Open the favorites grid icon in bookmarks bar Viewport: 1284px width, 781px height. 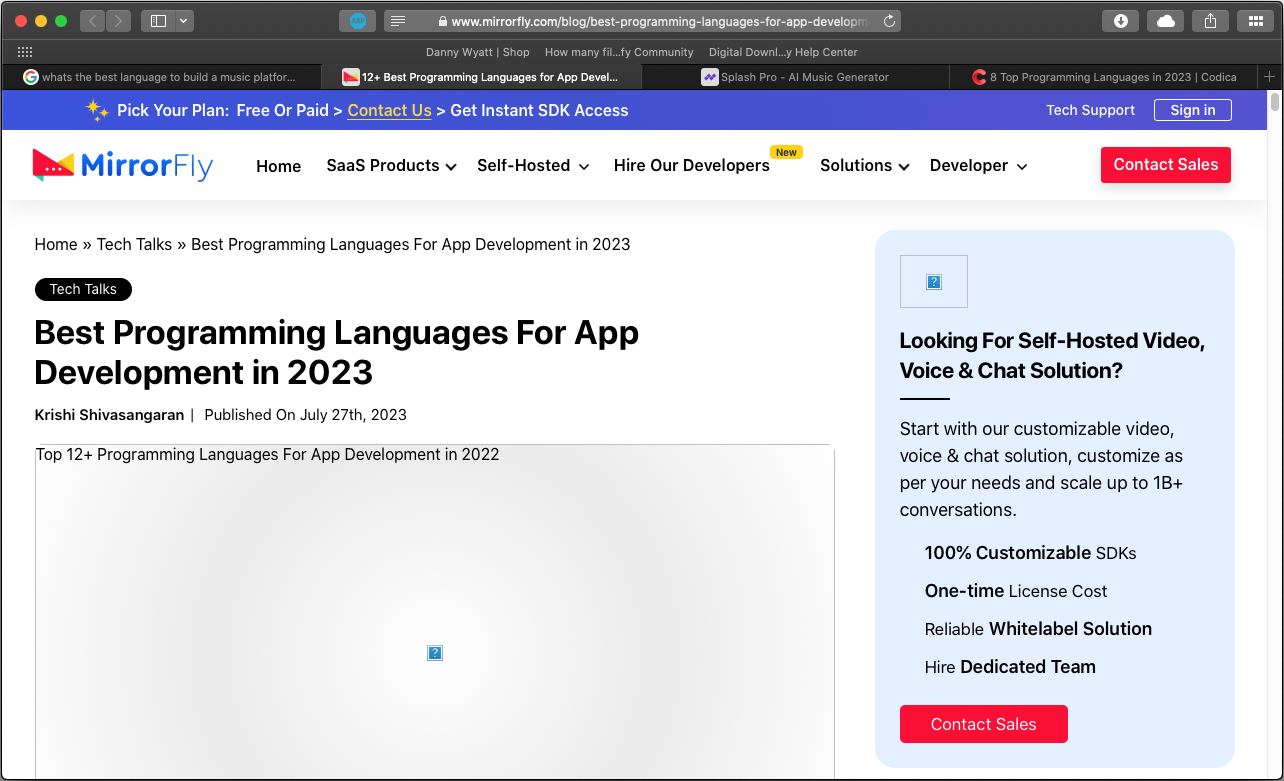tap(25, 52)
